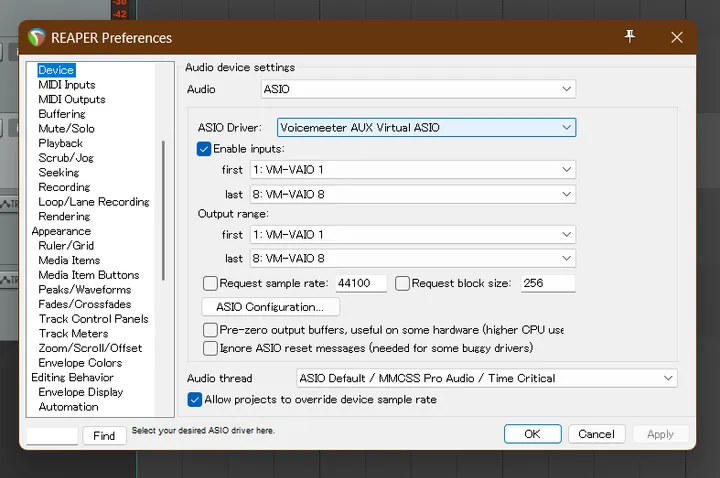
Task: Click the pin icon in title bar
Action: pos(630,37)
